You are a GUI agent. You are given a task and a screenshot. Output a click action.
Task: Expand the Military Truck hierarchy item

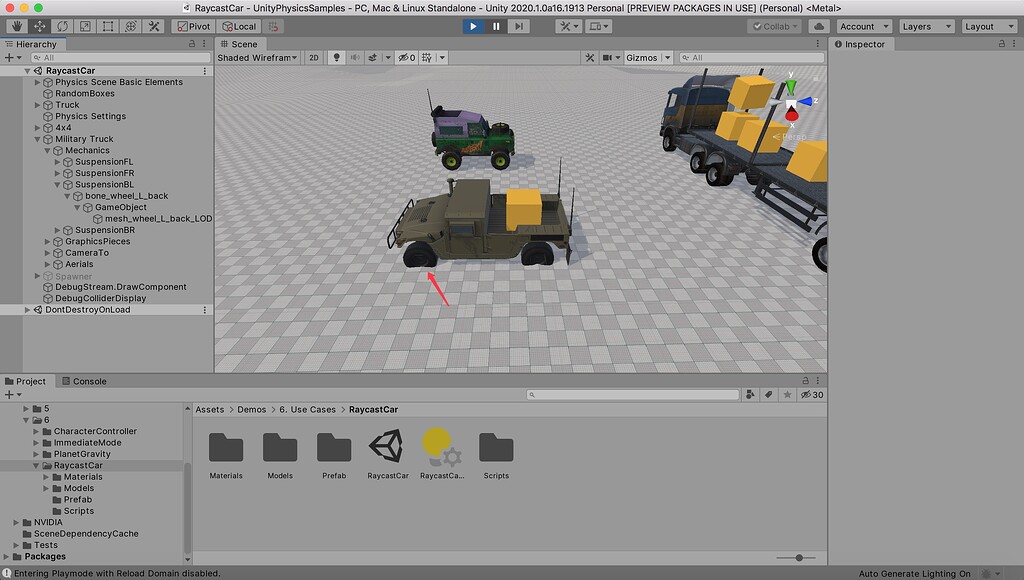coord(35,139)
